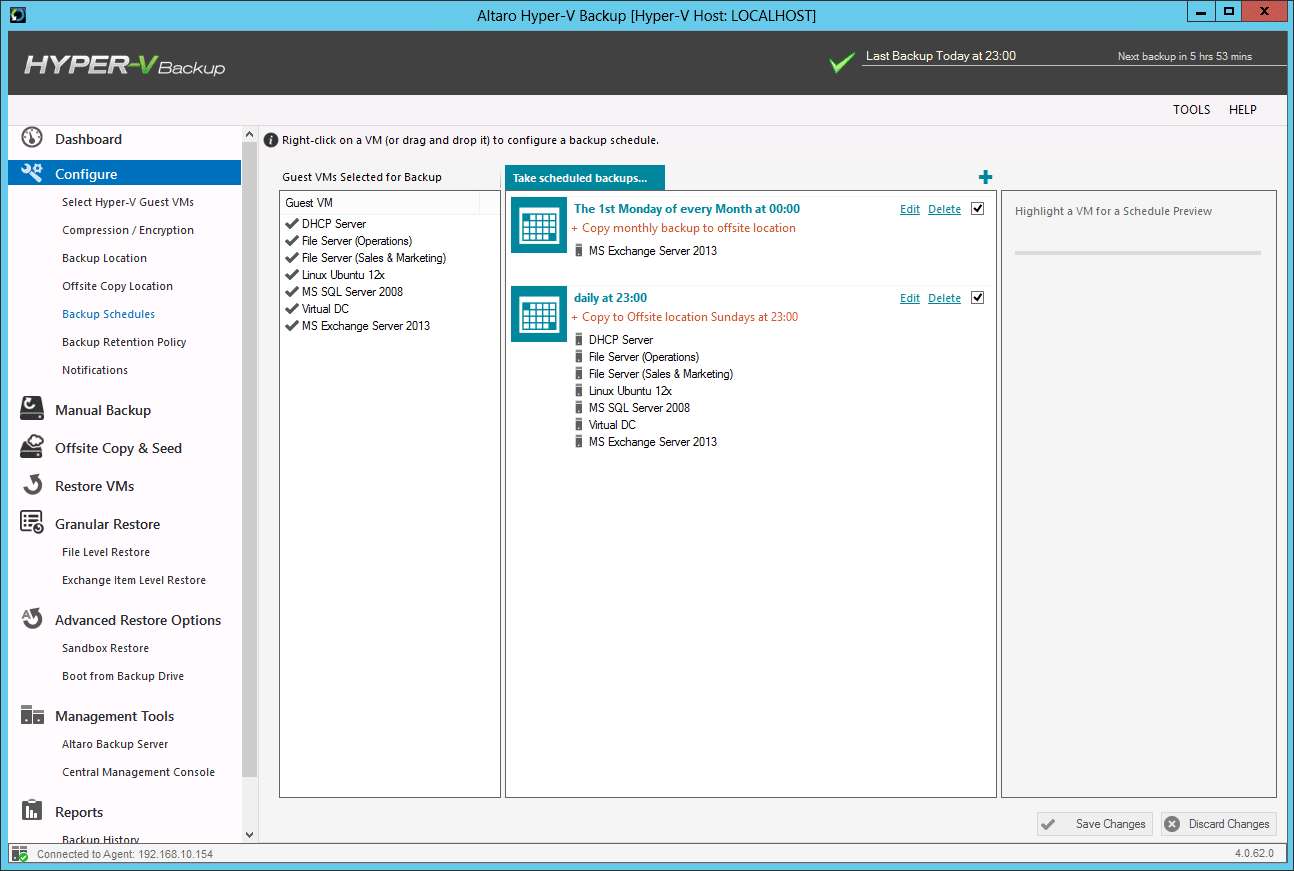Click MS SQL Server 2008 under daily schedule
Screen dimensions: 1294x871
pyautogui.click(x=639, y=408)
